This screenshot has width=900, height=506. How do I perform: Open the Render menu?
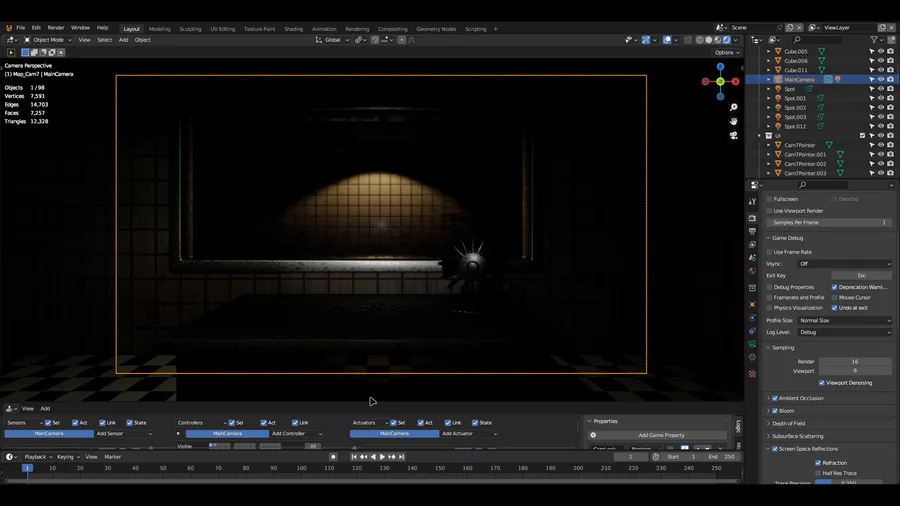point(56,28)
